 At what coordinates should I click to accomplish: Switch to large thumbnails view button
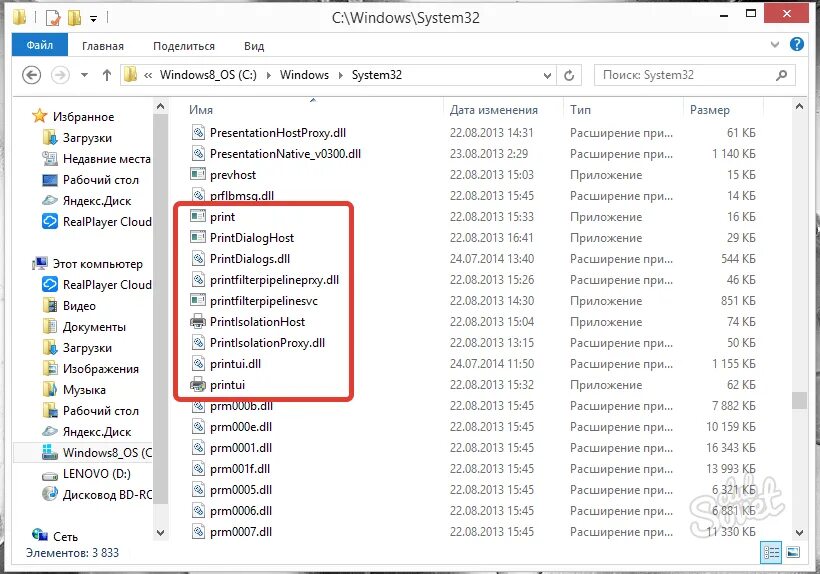(x=793, y=552)
